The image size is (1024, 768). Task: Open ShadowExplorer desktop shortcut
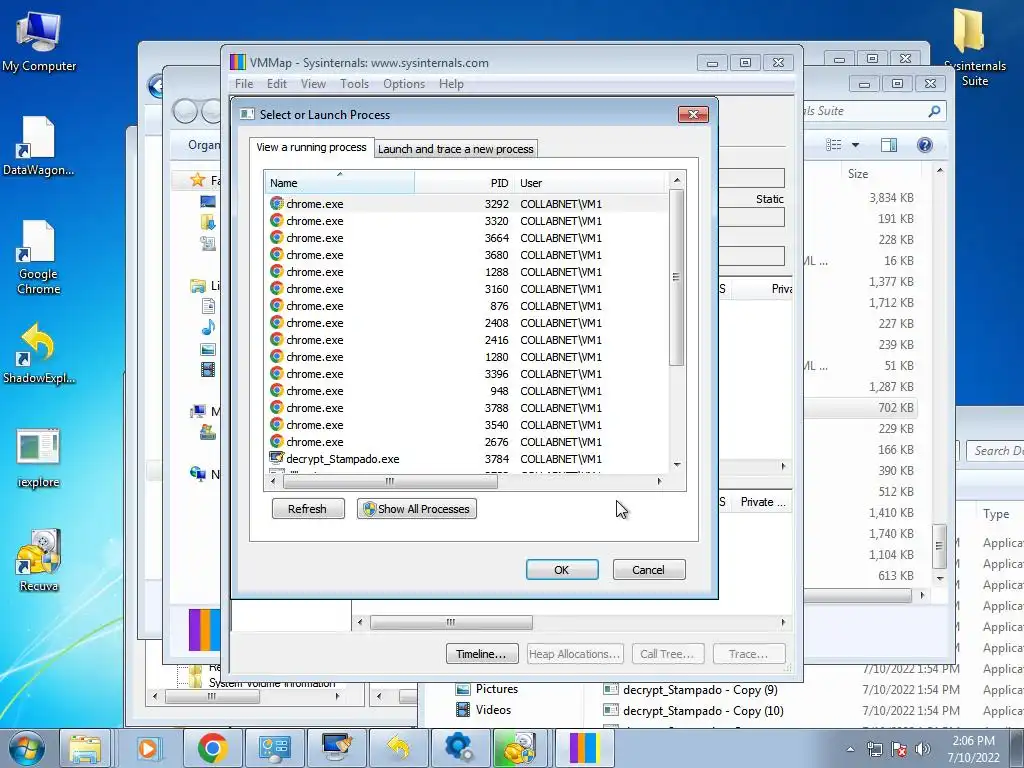39,353
